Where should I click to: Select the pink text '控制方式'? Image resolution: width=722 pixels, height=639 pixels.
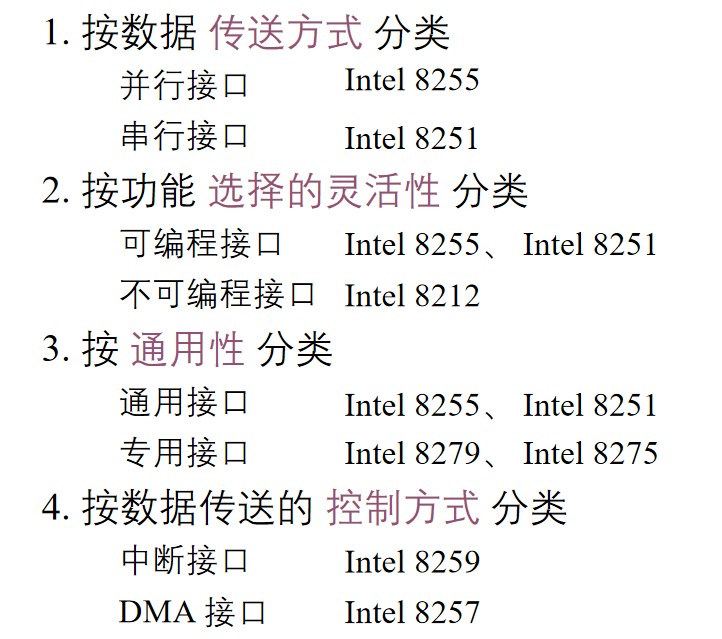point(403,508)
